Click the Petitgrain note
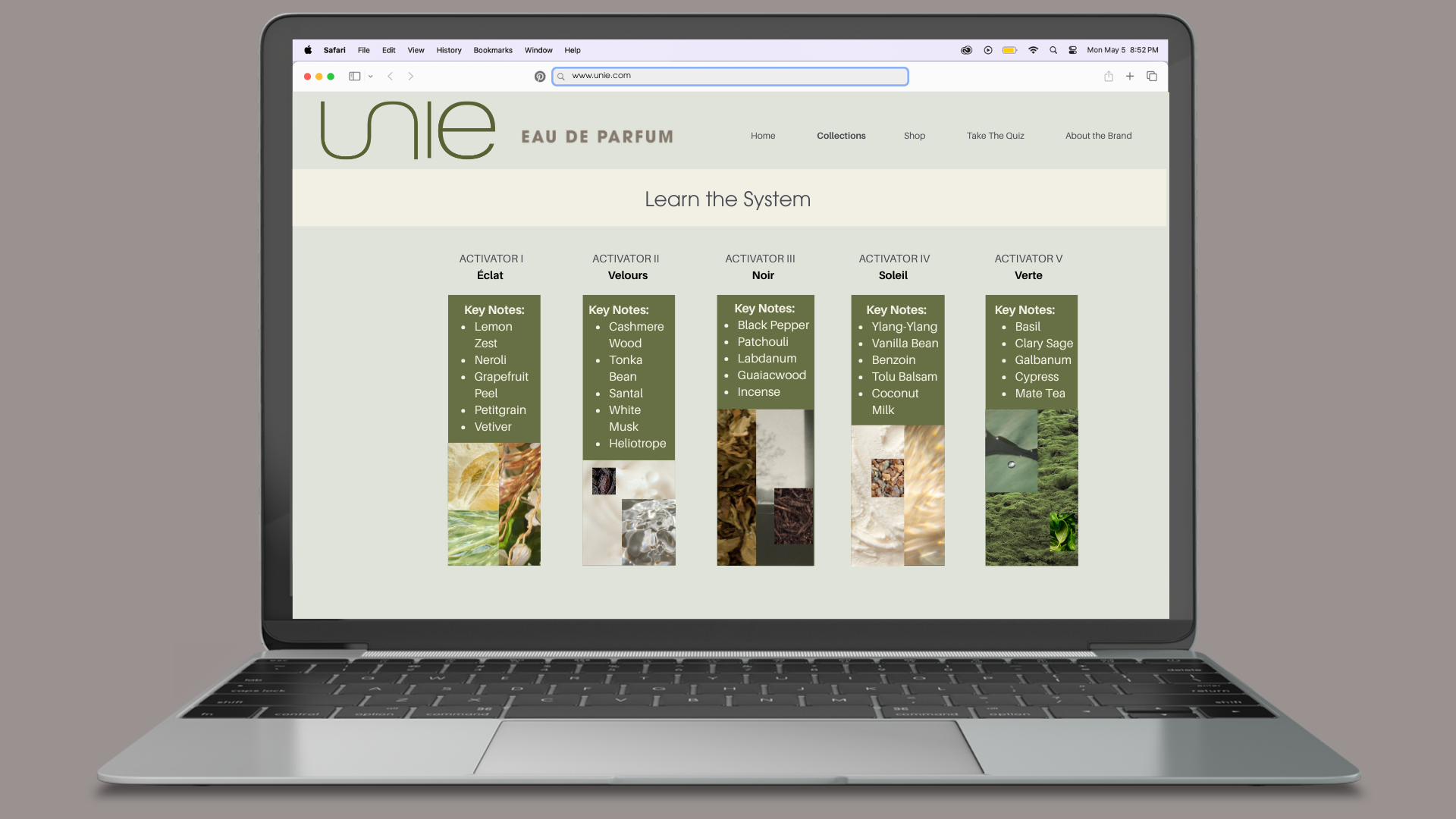Screen dimensions: 1456x819 [x=500, y=410]
